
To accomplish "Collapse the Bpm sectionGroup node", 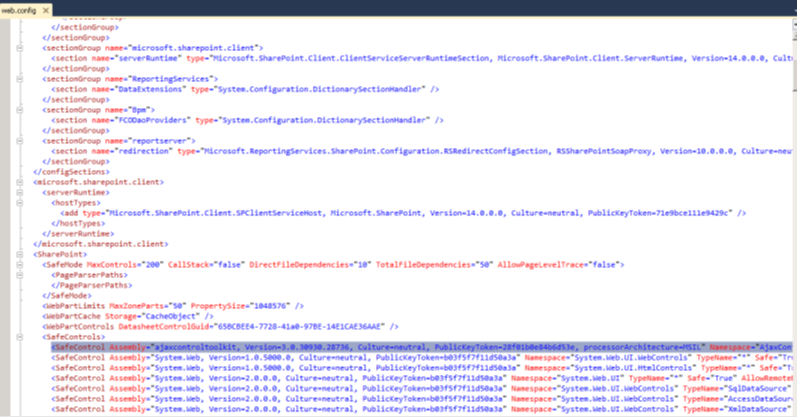I will coord(19,110).
